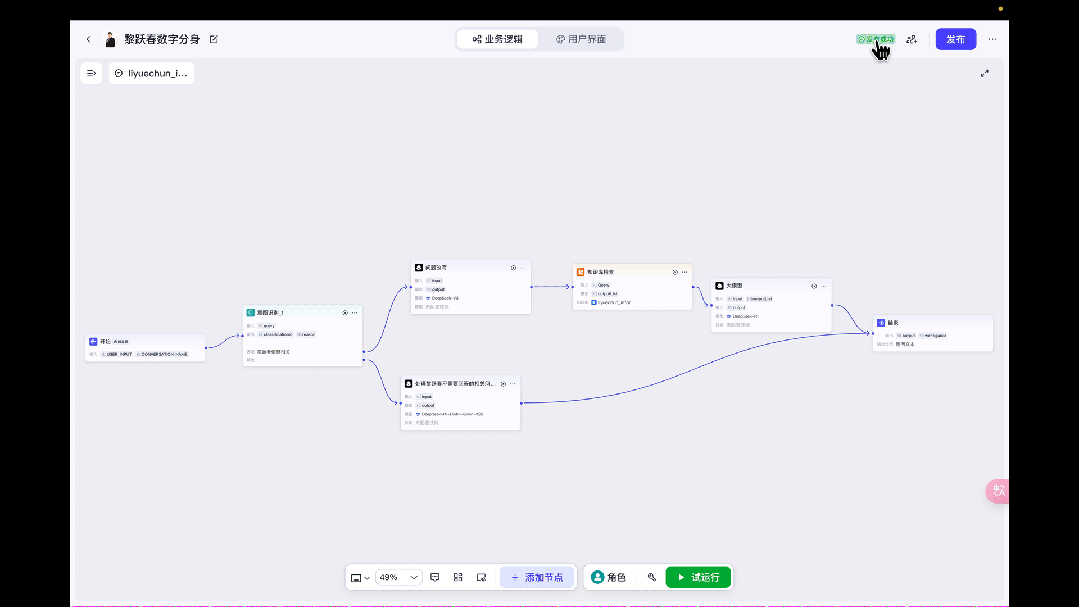This screenshot has height=607, width=1079.
Task: Click the 发布 publish button
Action: (956, 39)
